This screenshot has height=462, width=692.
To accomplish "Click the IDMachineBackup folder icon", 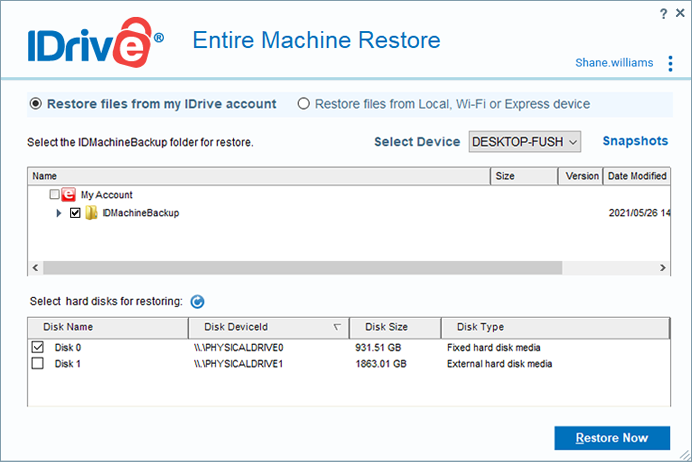I will [x=91, y=213].
